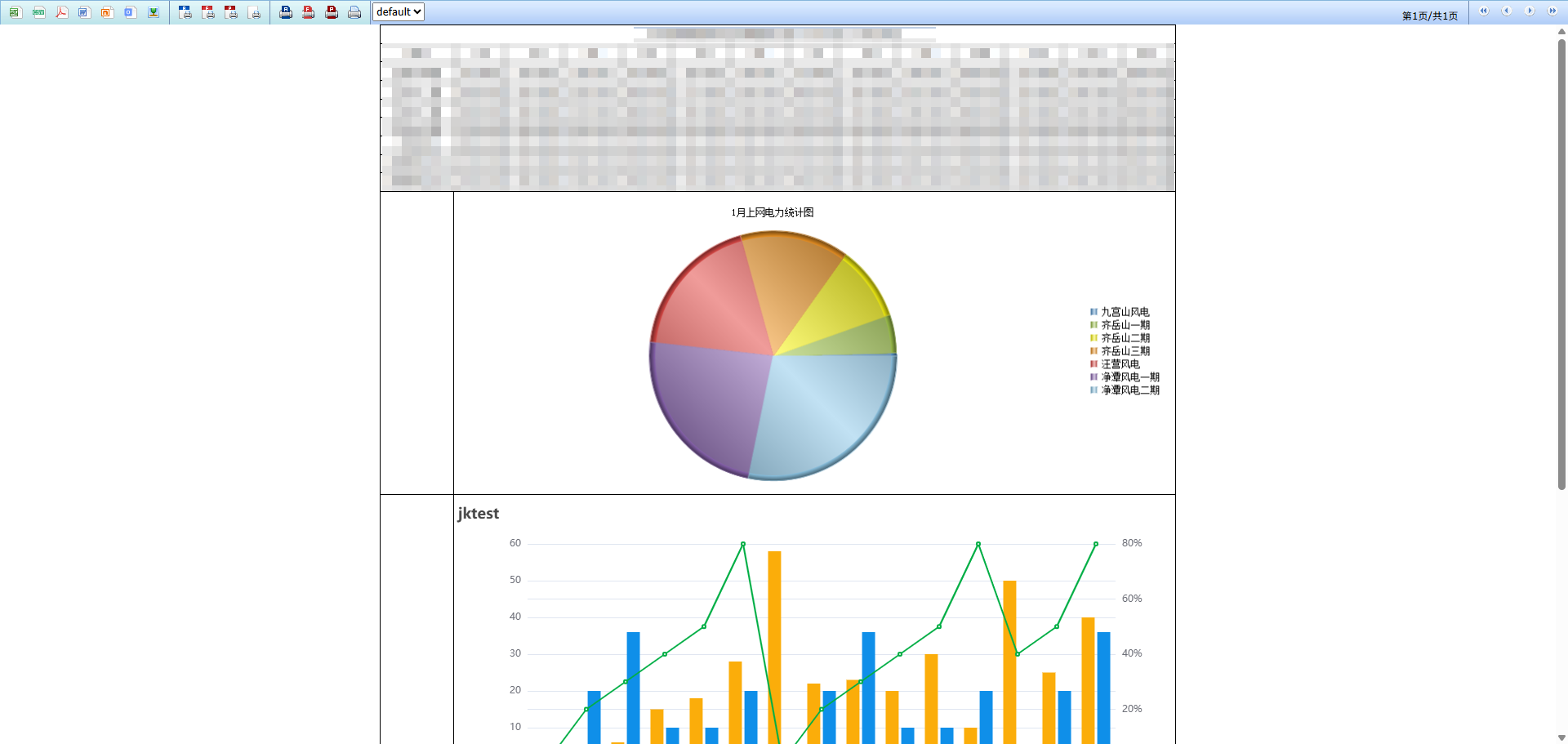Click the legend label 净潭风电一期
1568x744 pixels.
[1130, 377]
